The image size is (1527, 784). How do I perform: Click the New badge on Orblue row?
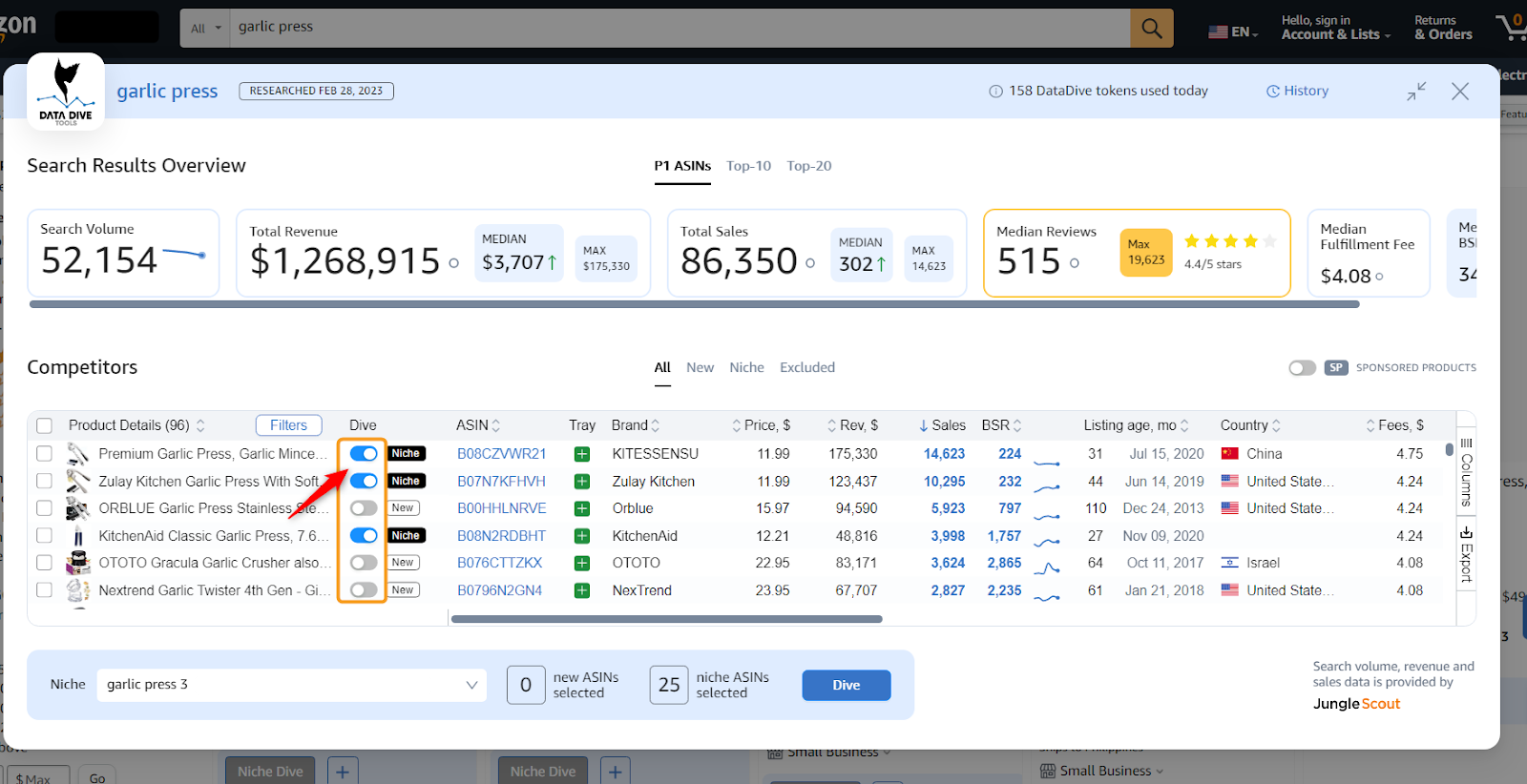click(404, 508)
